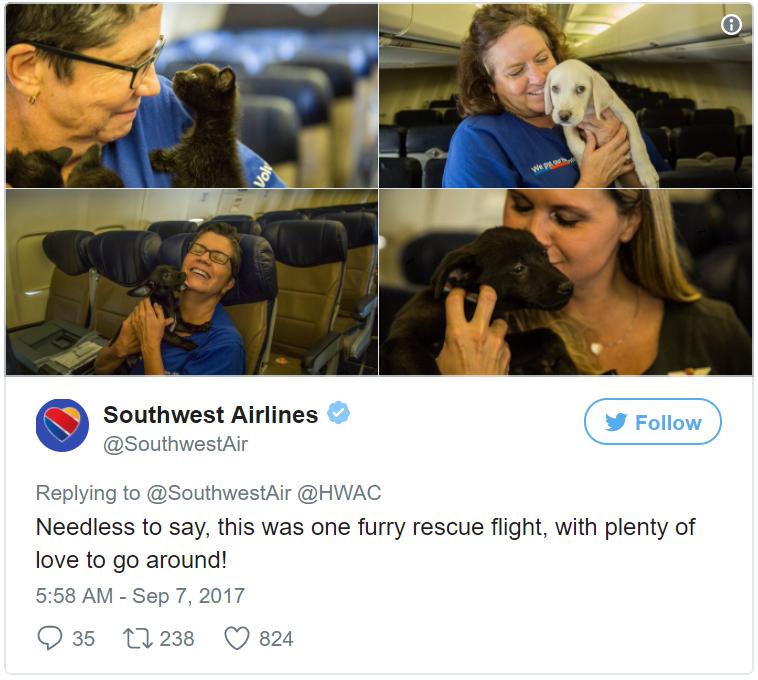Viewport: 758px width, 680px height.
Task: Open the Southwest Airlines display name
Action: 211,415
